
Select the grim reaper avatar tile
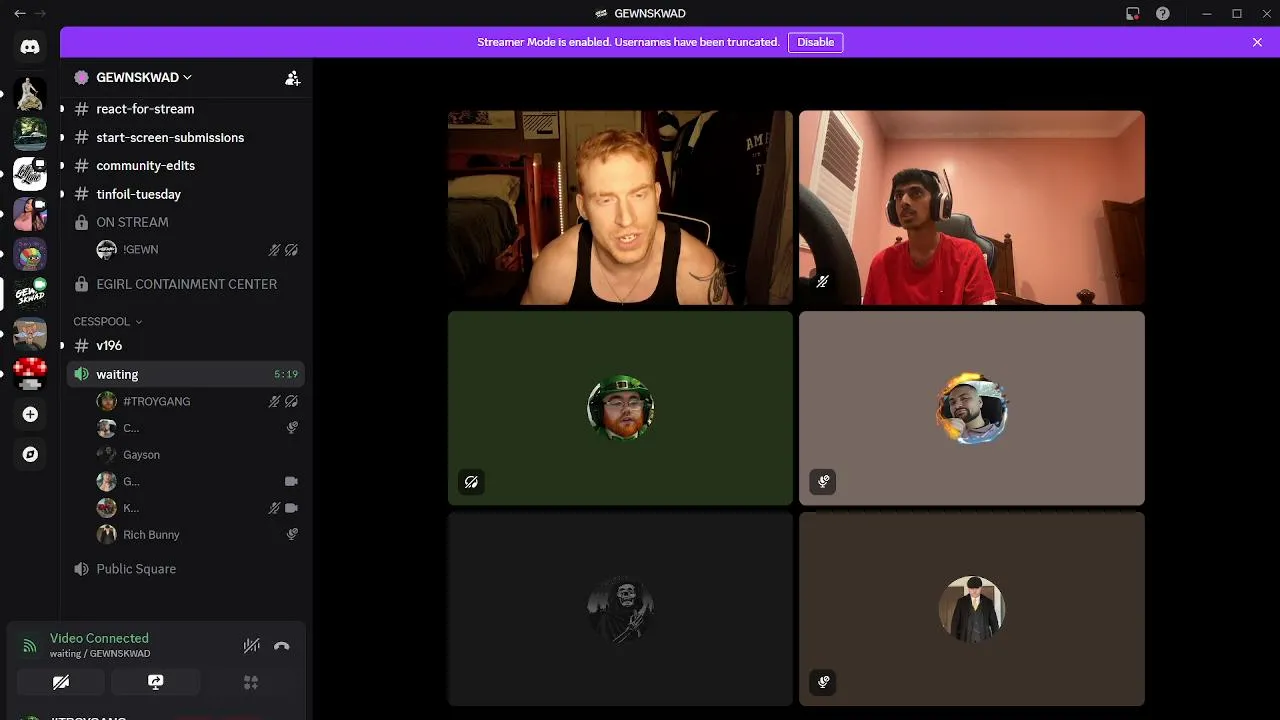[620, 609]
